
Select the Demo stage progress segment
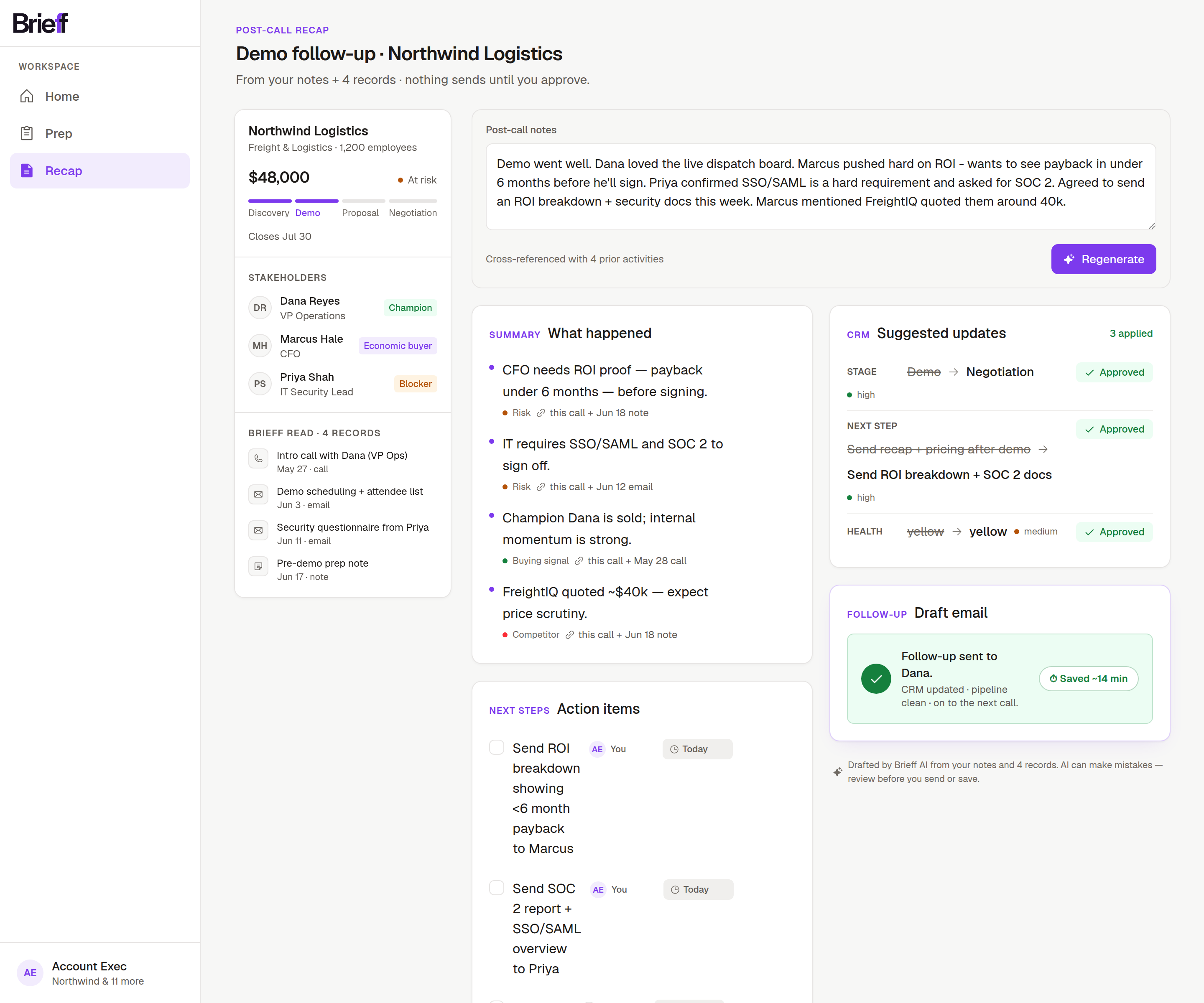pyautogui.click(x=316, y=201)
